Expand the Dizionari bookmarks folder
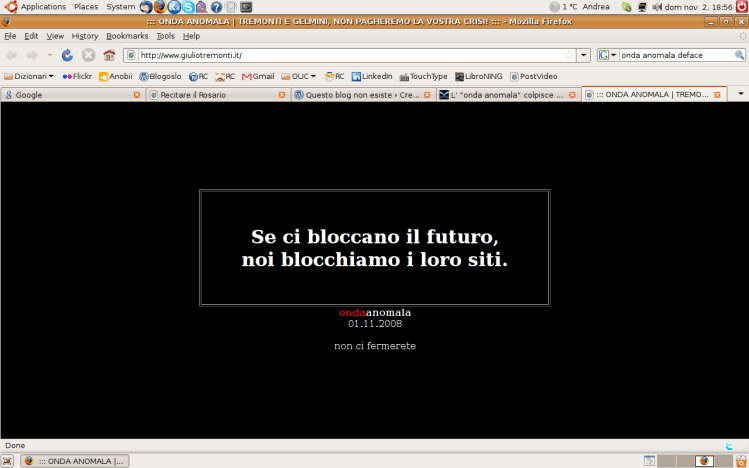This screenshot has height=468, width=749. [x=29, y=76]
